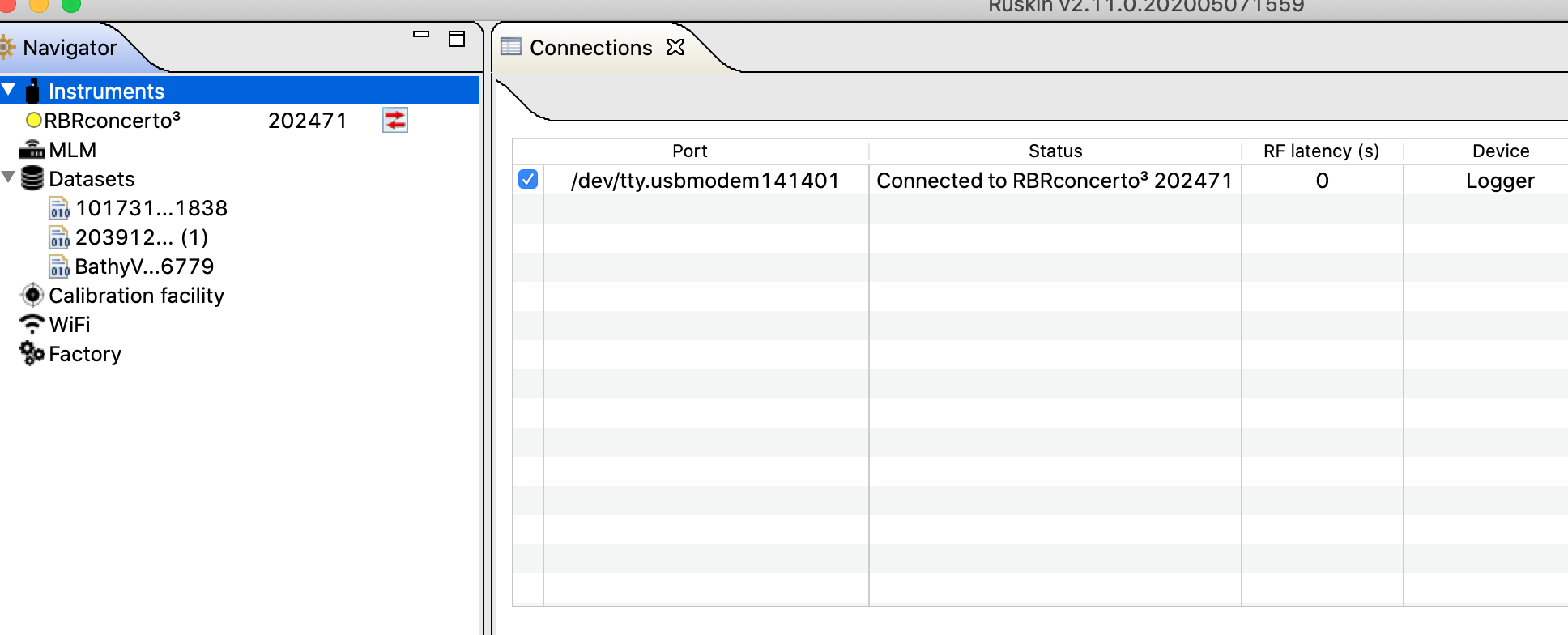Open the BathyV...6779 dataset file

click(144, 266)
